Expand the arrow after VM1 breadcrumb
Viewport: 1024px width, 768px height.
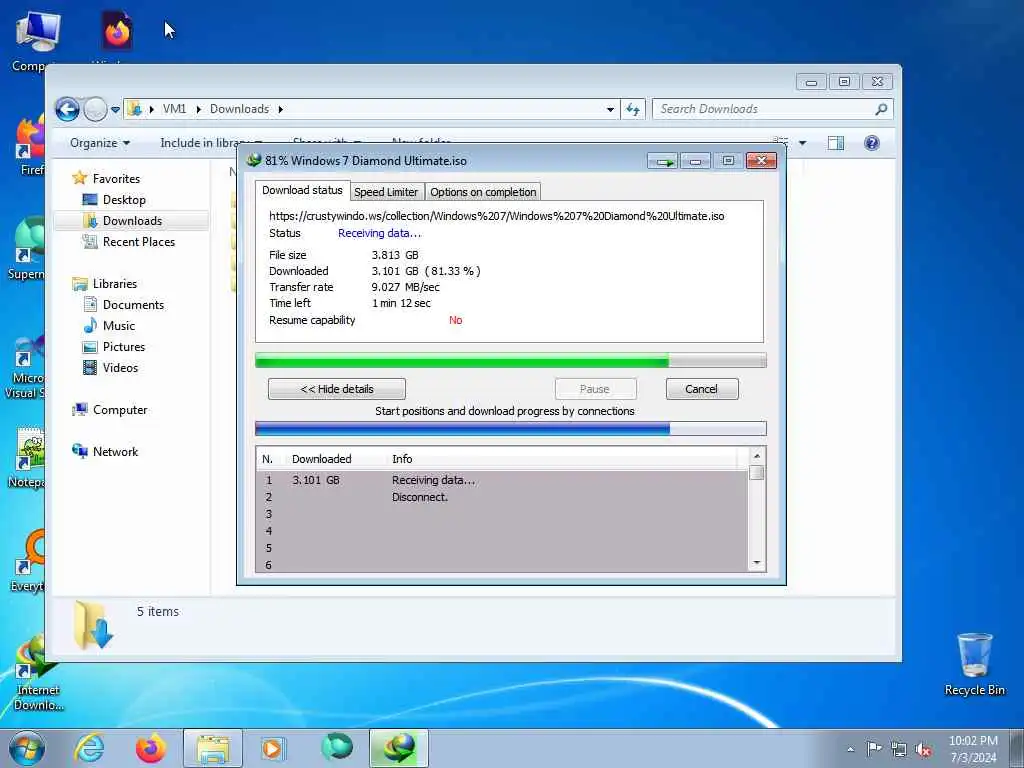[x=199, y=109]
